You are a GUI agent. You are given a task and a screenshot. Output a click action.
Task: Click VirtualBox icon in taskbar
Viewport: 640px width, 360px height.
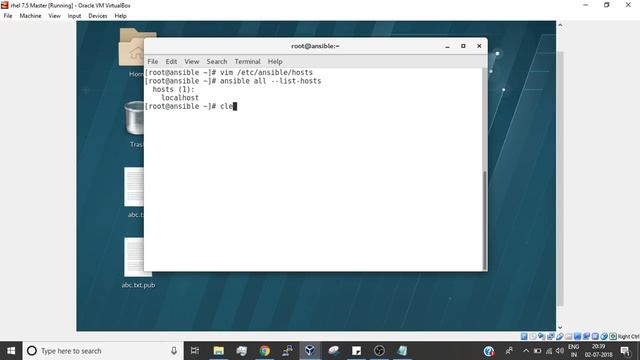coord(310,351)
